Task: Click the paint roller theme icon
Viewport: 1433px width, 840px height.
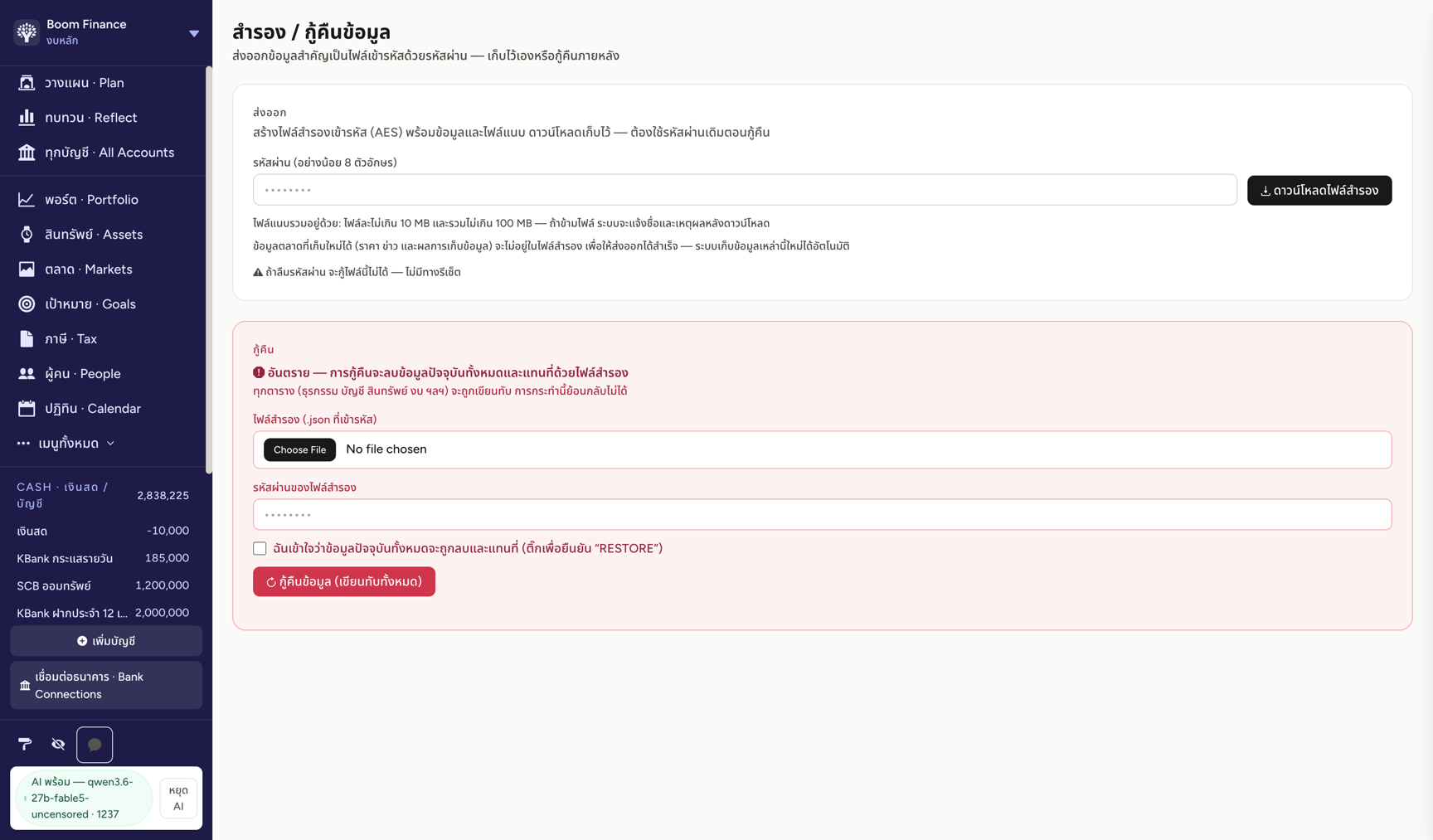Action: point(25,745)
